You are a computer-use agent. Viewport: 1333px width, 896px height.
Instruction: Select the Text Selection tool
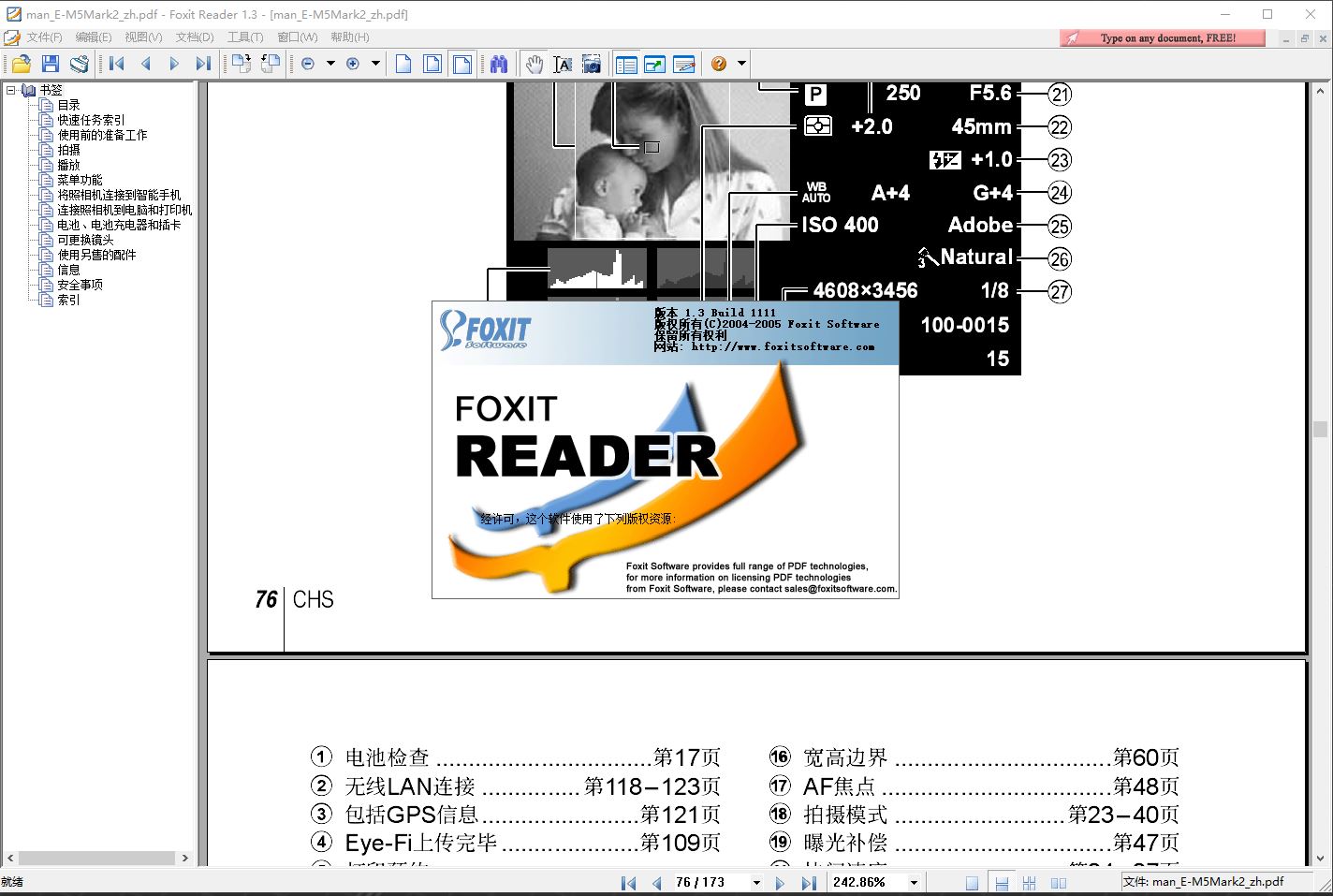tap(563, 64)
